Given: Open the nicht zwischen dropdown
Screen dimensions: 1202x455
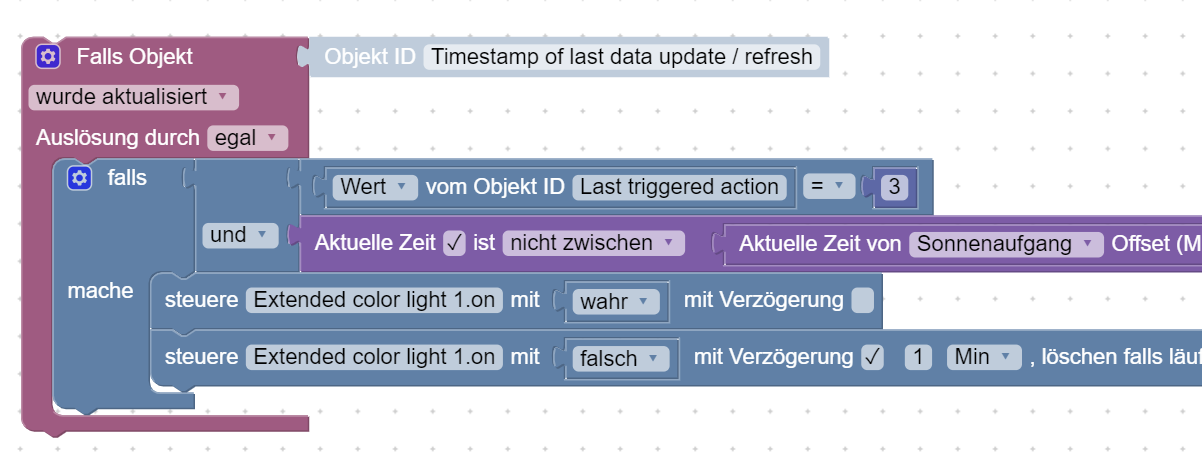Looking at the screenshot, I should [593, 243].
